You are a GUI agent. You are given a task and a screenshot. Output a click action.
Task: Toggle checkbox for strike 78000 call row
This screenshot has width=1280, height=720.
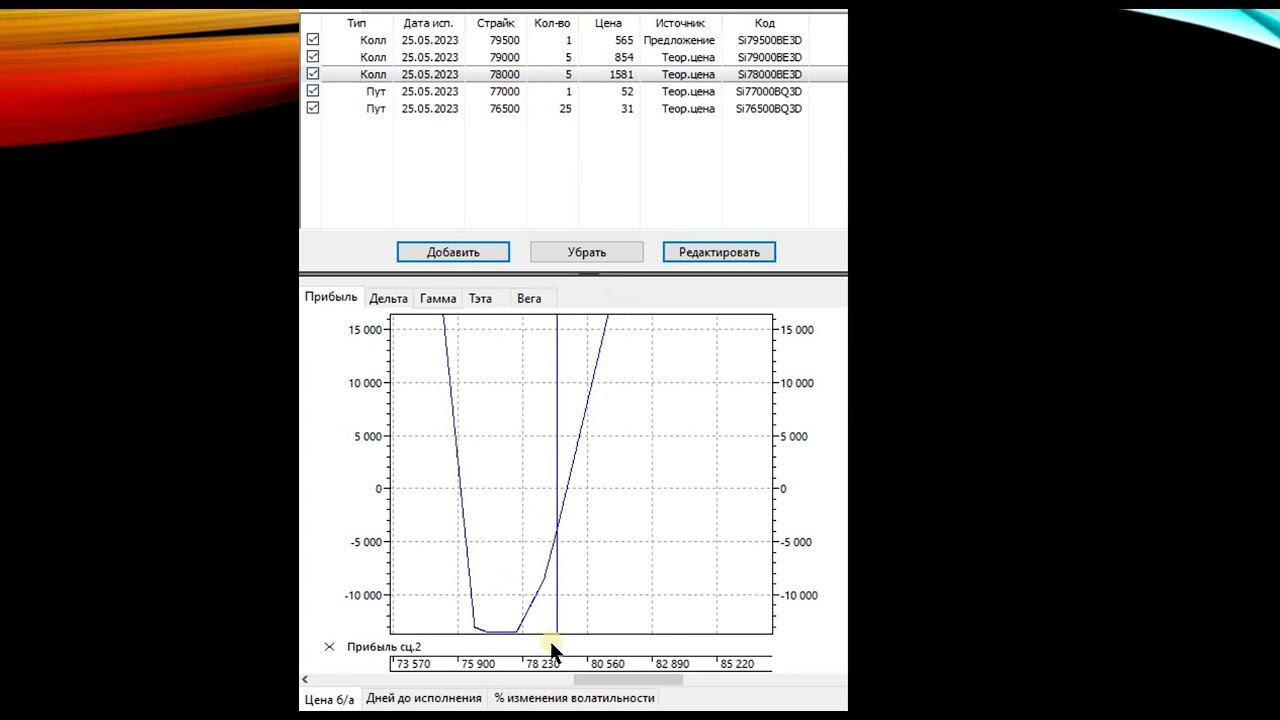pos(313,74)
